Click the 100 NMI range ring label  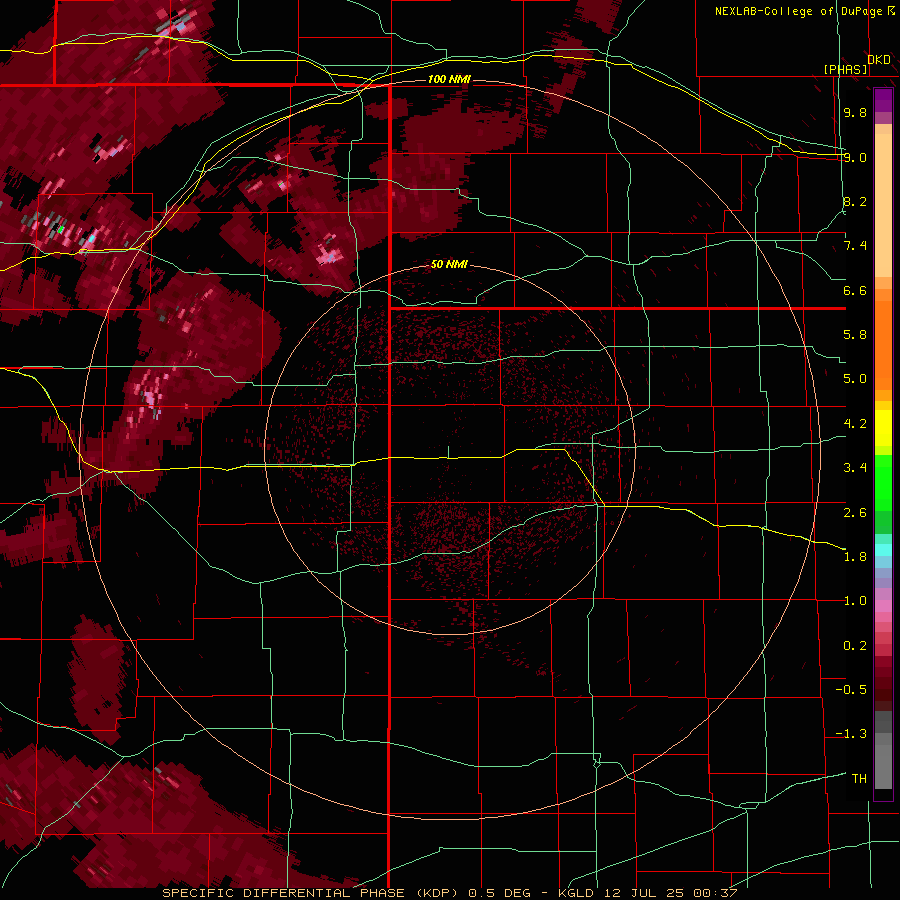449,79
